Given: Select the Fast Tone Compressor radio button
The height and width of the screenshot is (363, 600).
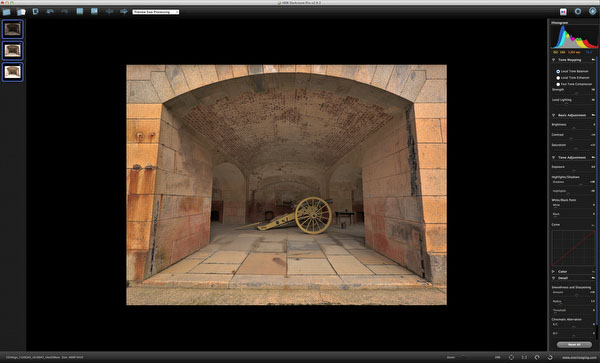Looking at the screenshot, I should click(558, 84).
